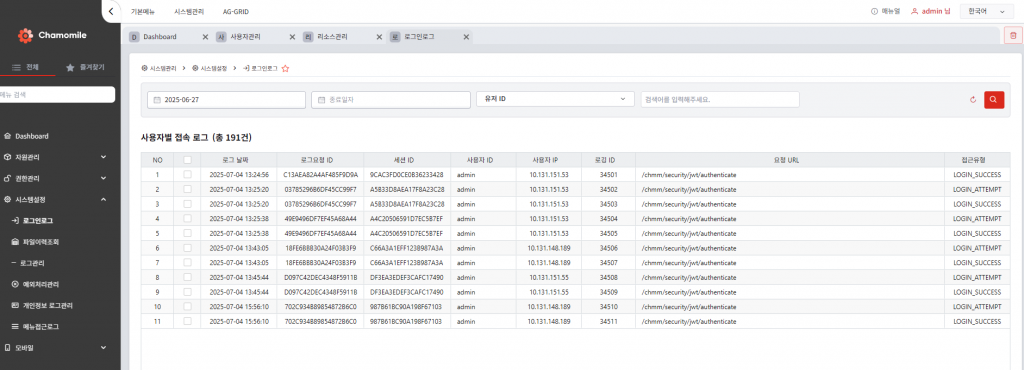Switch to the 사용자관리 tab

point(246,37)
